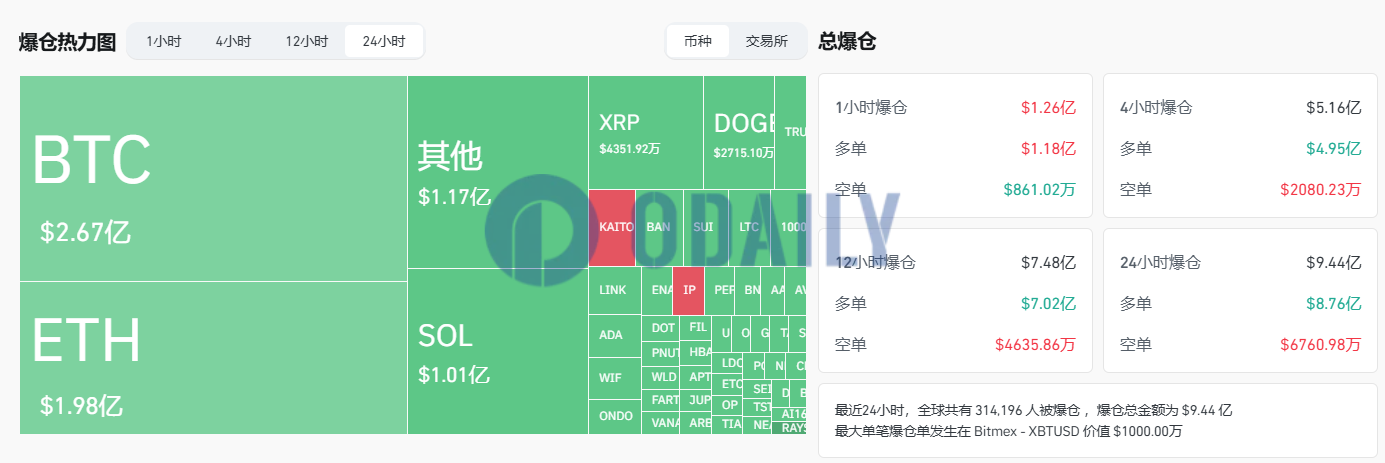Viewport: 1385px width, 463px height.
Task: Click the short liquidation value $2080.23万
Action: click(x=1321, y=189)
